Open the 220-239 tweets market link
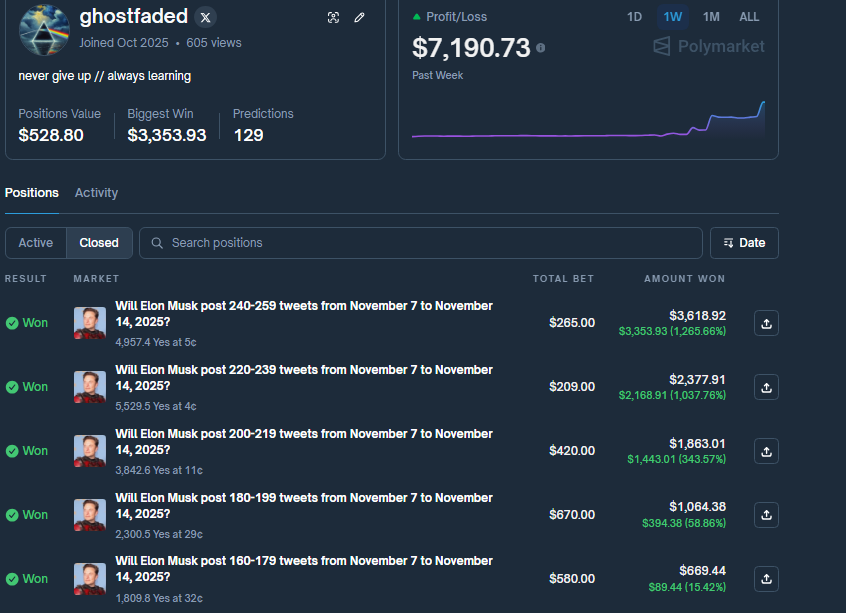Image resolution: width=846 pixels, height=613 pixels. click(304, 378)
